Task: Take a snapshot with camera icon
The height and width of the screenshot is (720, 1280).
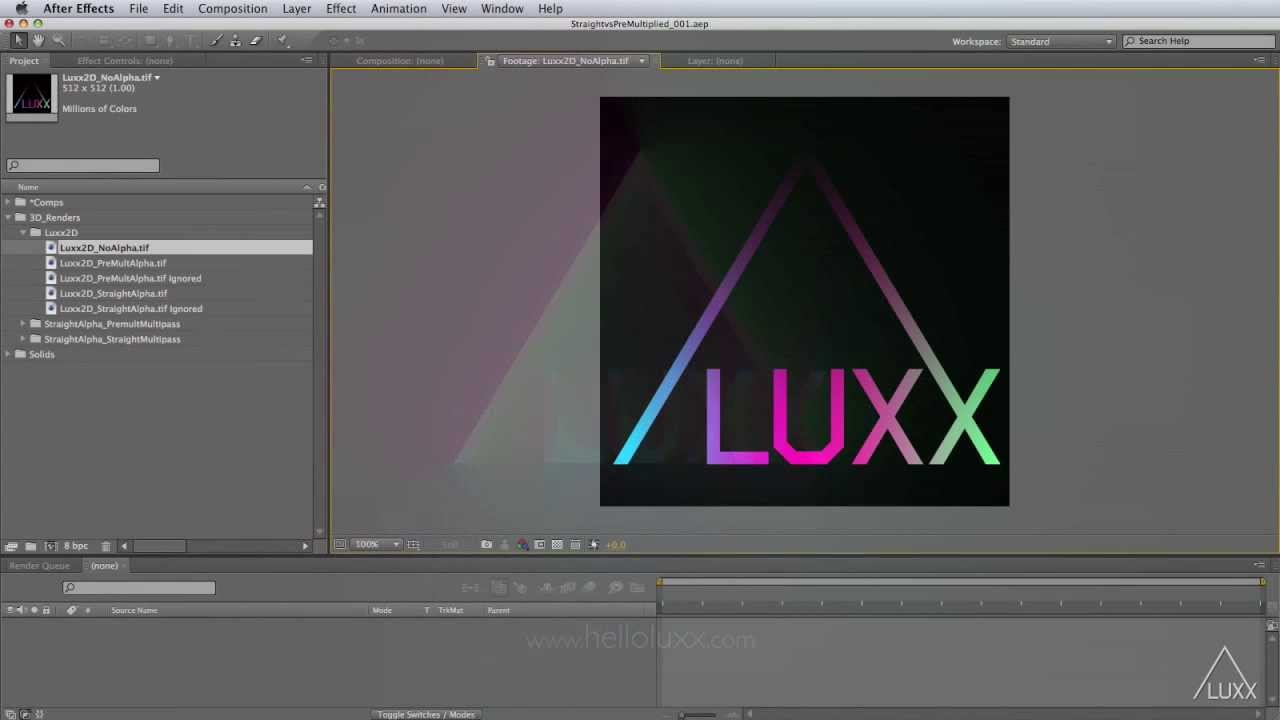Action: click(486, 545)
